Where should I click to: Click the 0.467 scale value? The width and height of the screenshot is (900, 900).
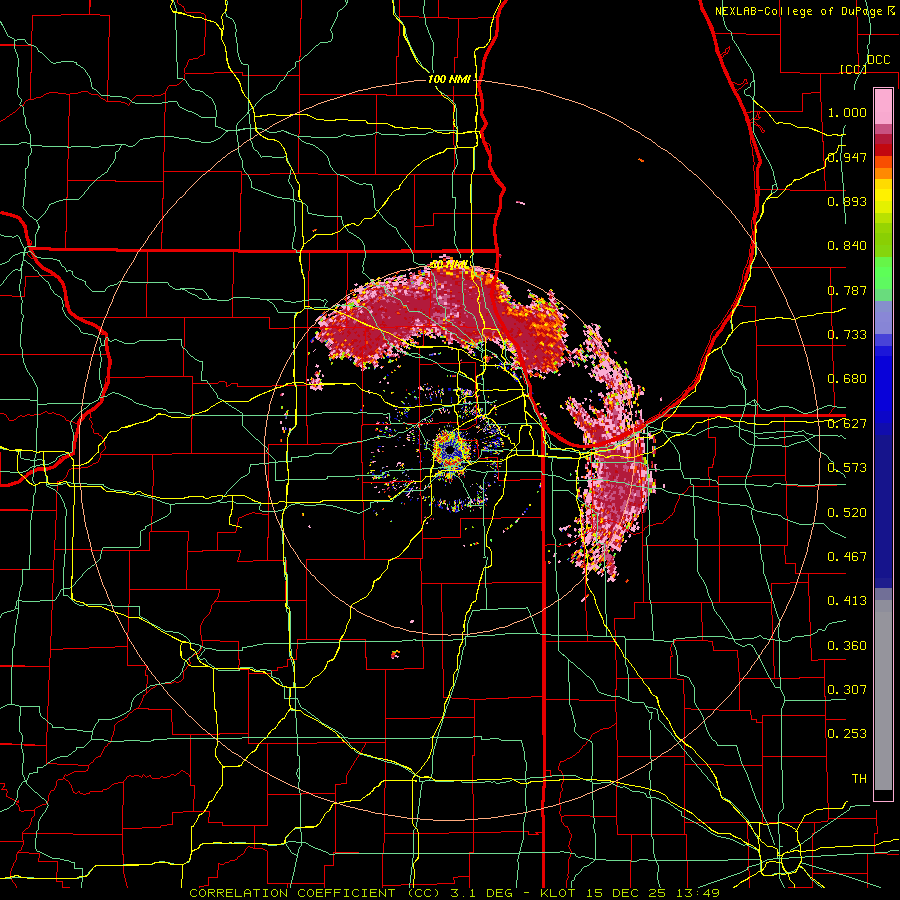[847, 557]
